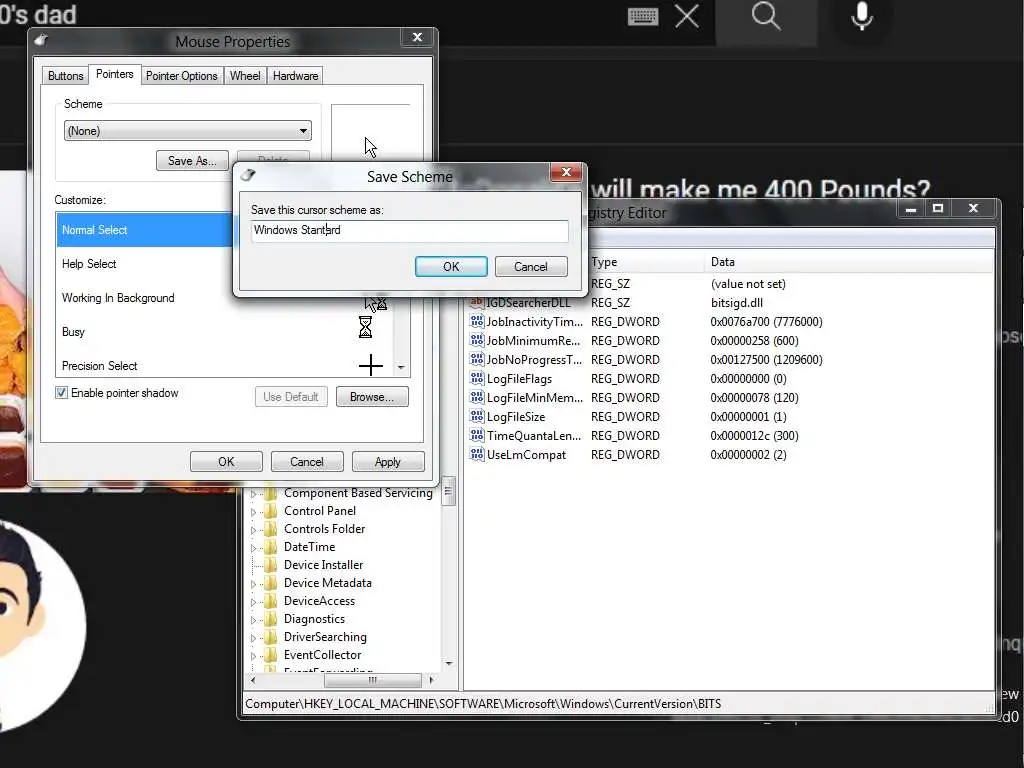Click the UseLmCompat DWORD value icon
The image size is (1024, 768).
tap(477, 454)
